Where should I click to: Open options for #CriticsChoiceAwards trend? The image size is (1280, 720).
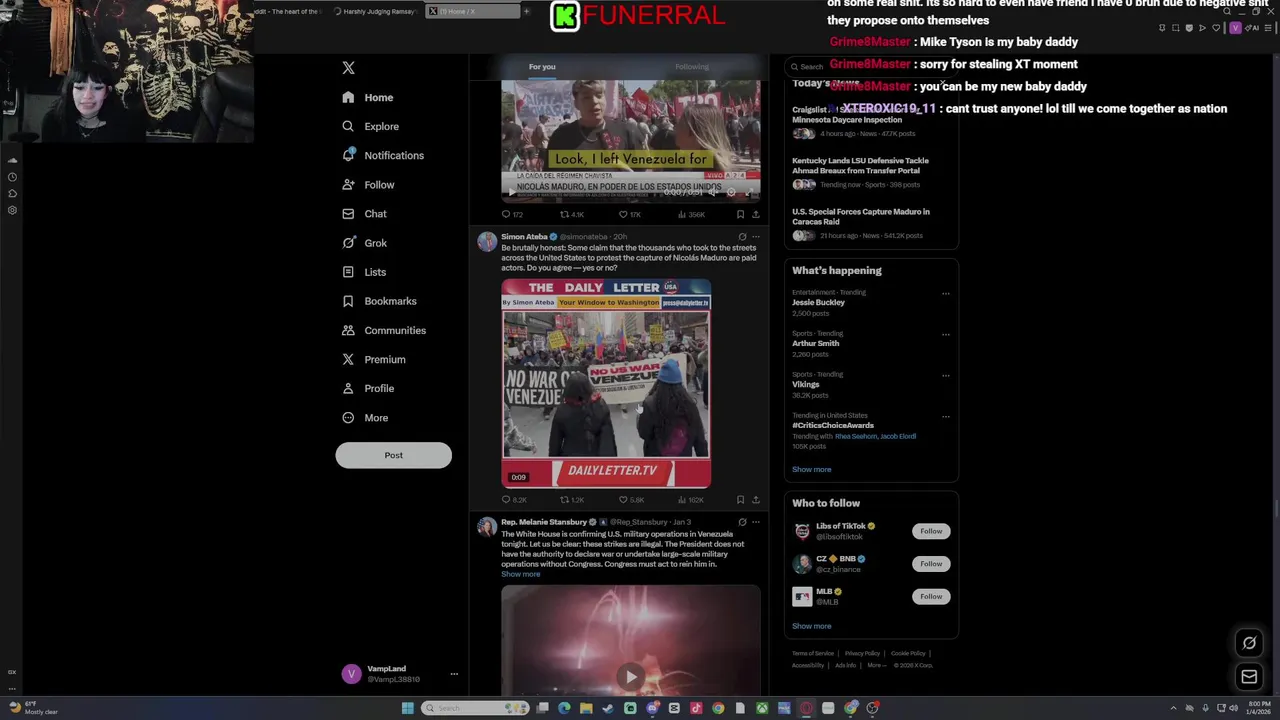pos(945,417)
